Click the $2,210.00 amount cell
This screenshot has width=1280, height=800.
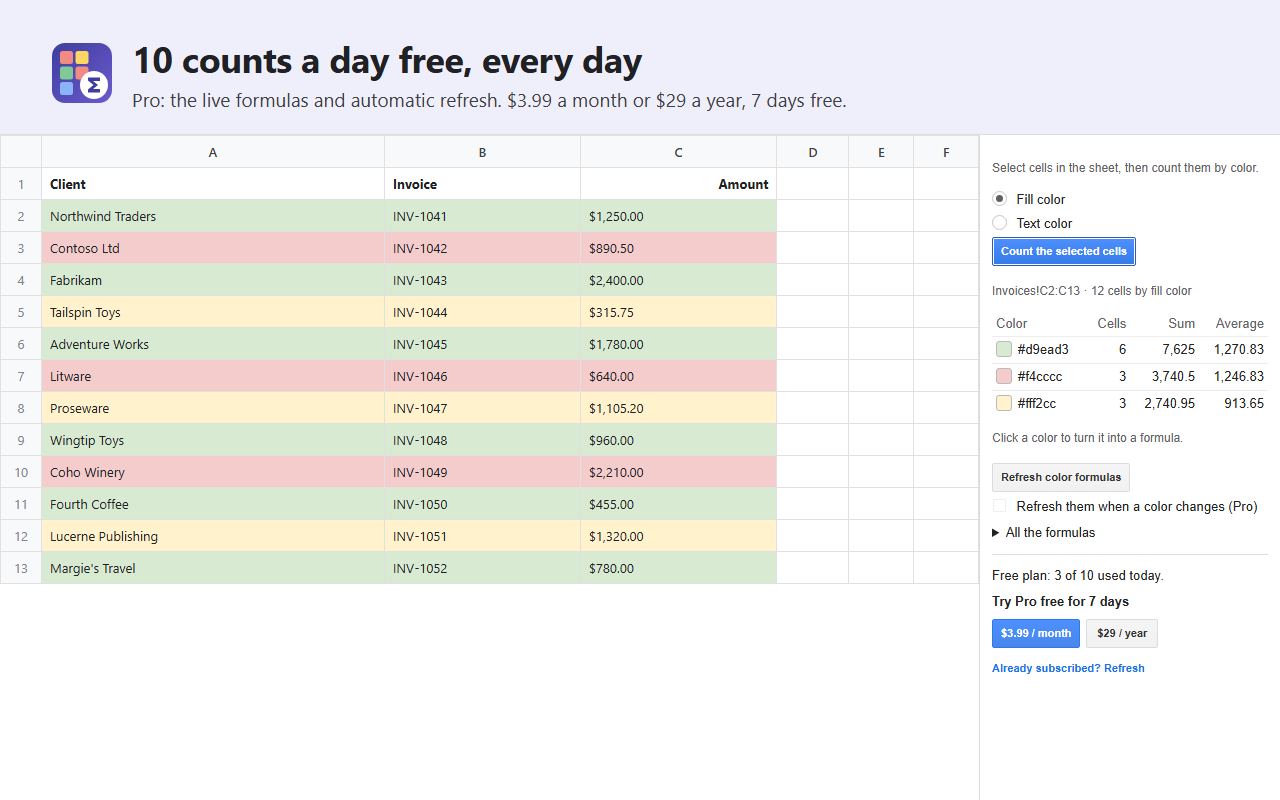pos(679,472)
